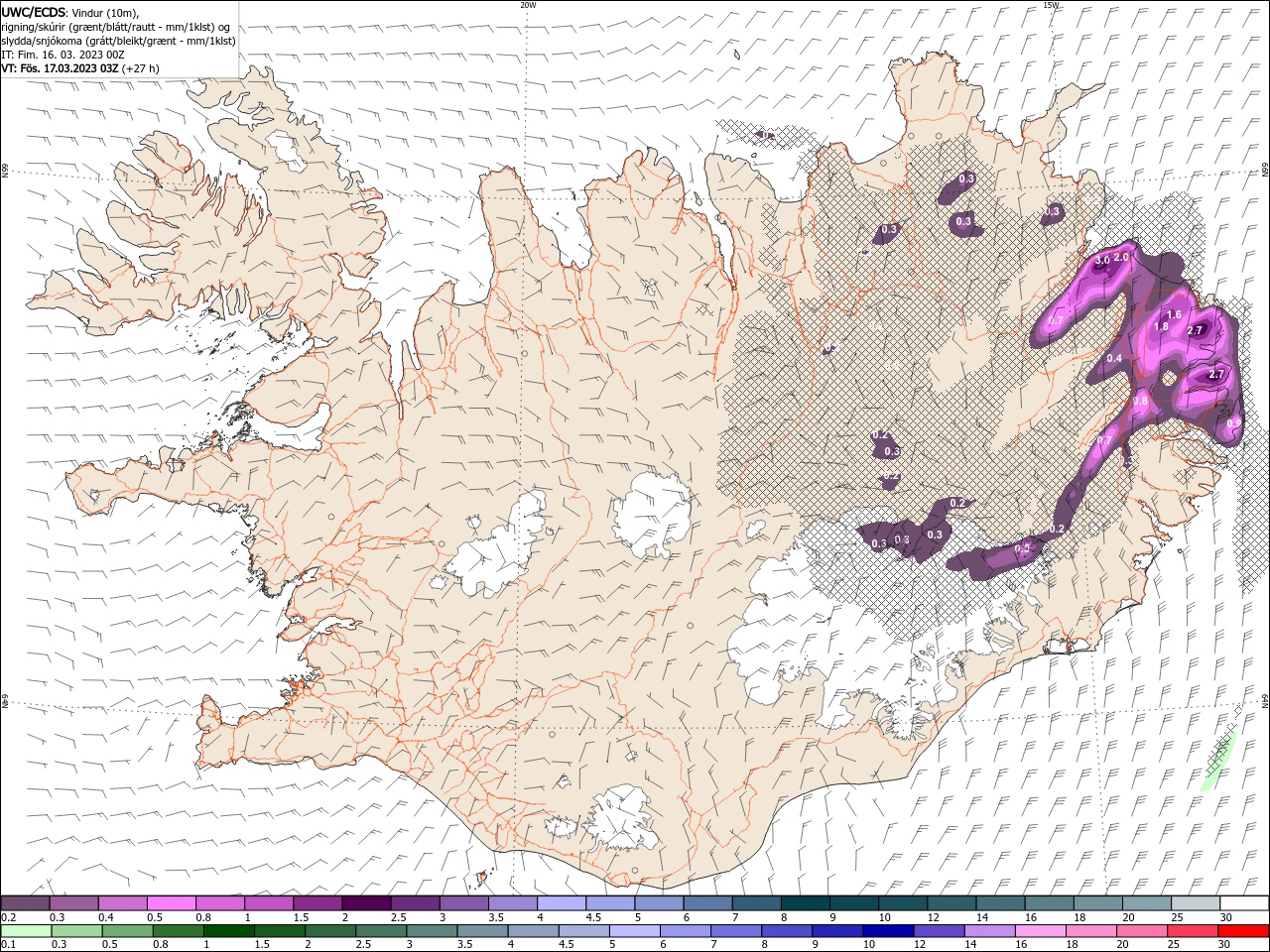
Task: Click the gray-green 2.5–3 rain legend swatch
Action: click(x=380, y=931)
